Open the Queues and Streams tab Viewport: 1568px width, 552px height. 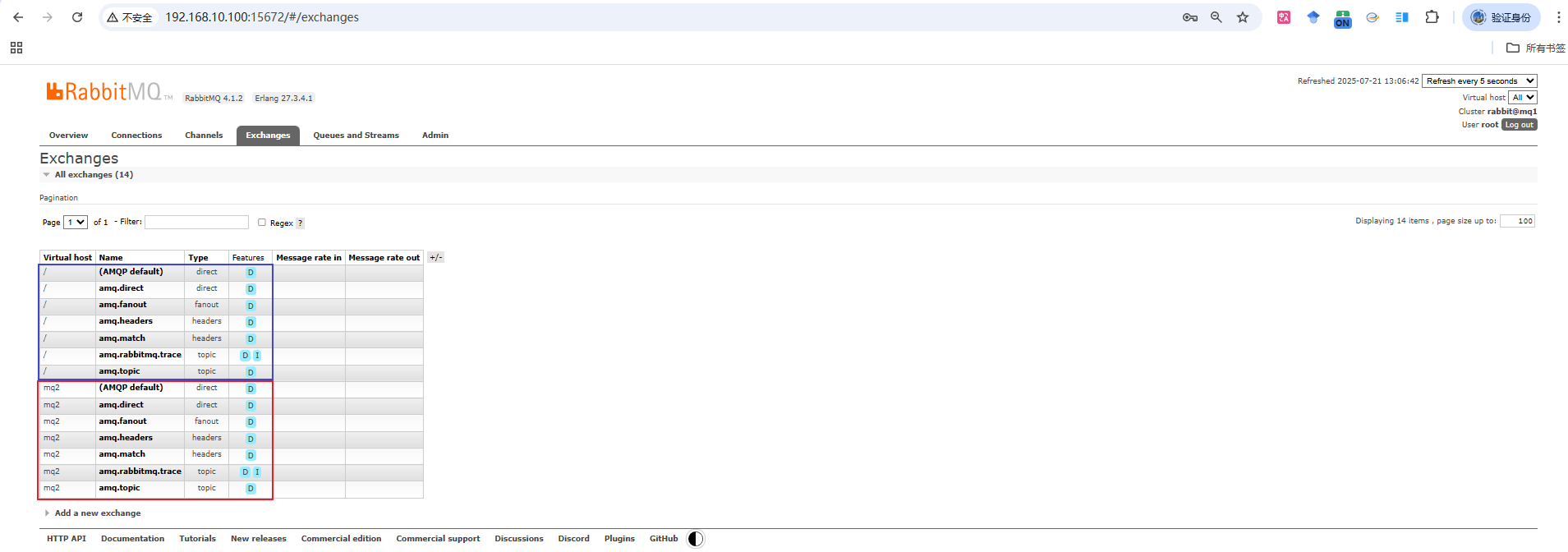coord(356,136)
